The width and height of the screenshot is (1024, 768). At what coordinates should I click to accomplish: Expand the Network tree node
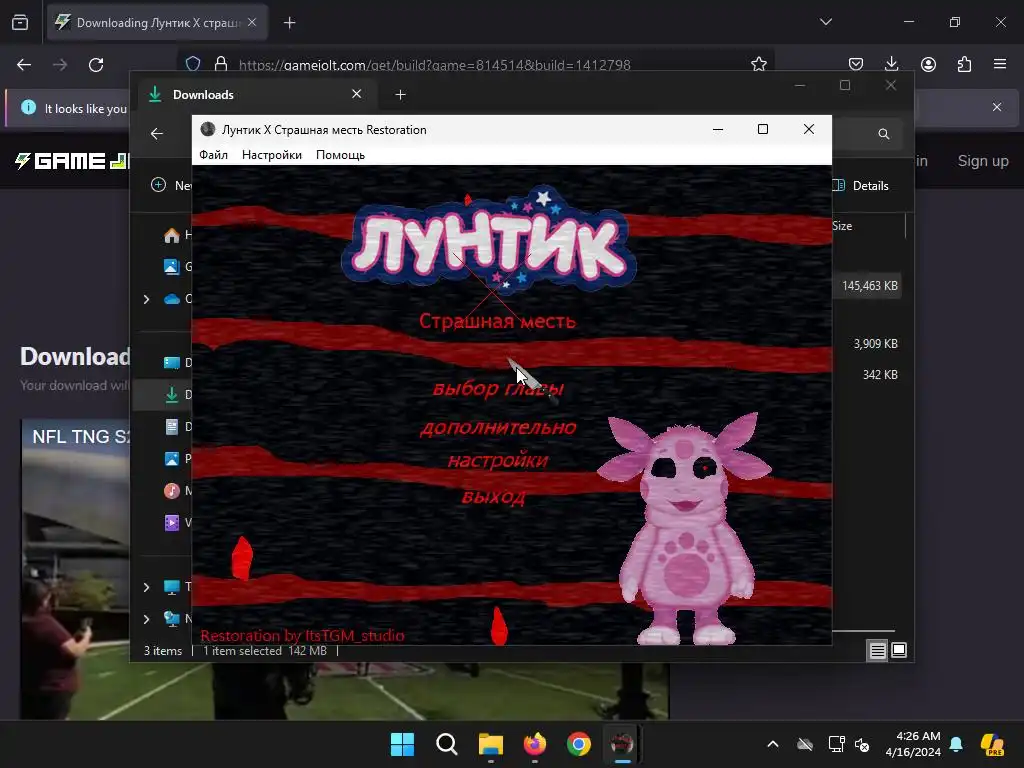click(146, 618)
